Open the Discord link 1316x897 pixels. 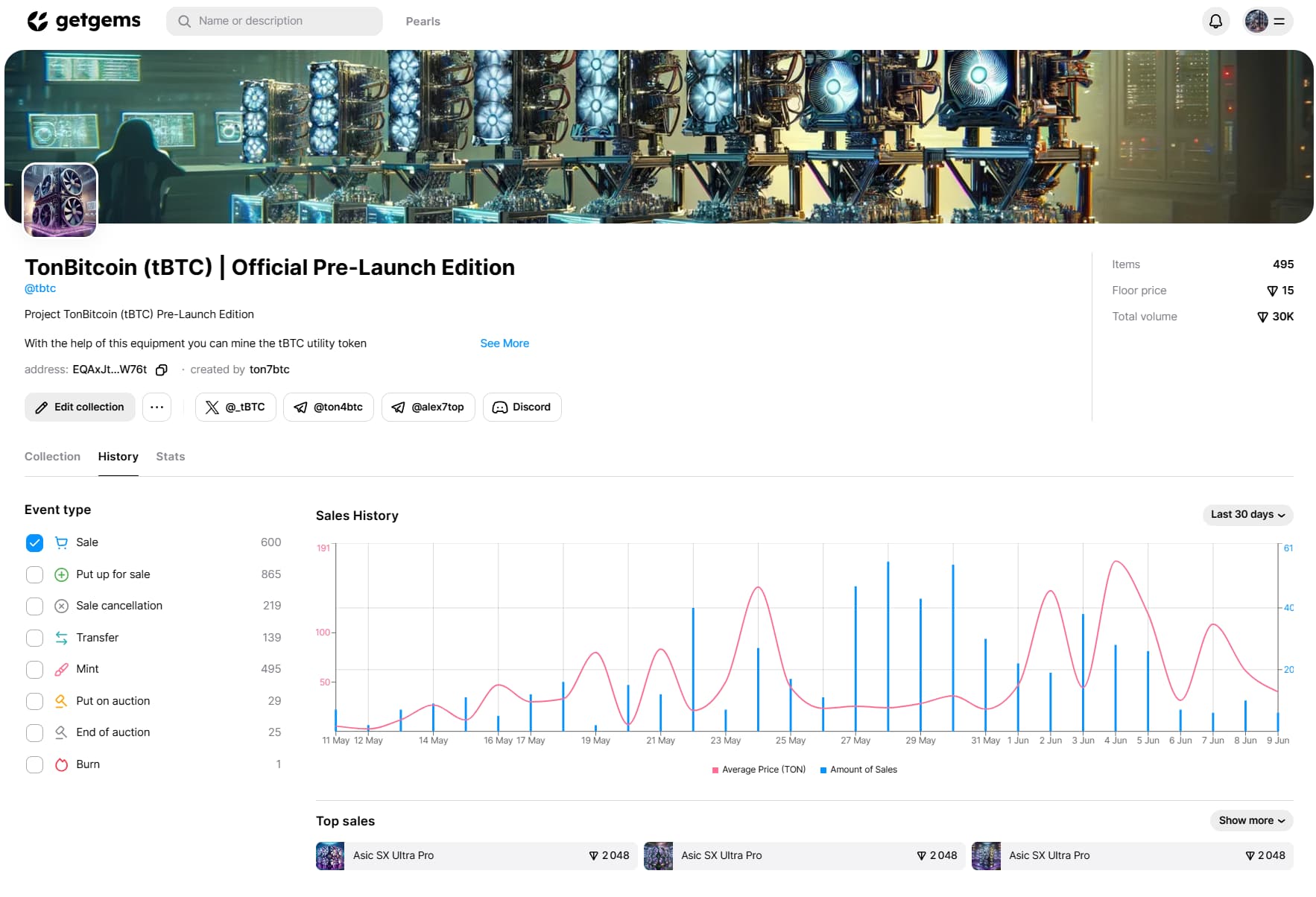coord(522,407)
